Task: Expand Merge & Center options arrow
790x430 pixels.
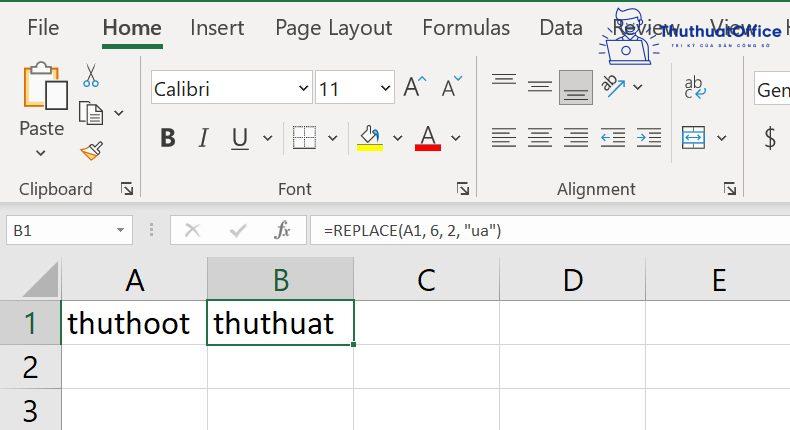Action: [721, 138]
